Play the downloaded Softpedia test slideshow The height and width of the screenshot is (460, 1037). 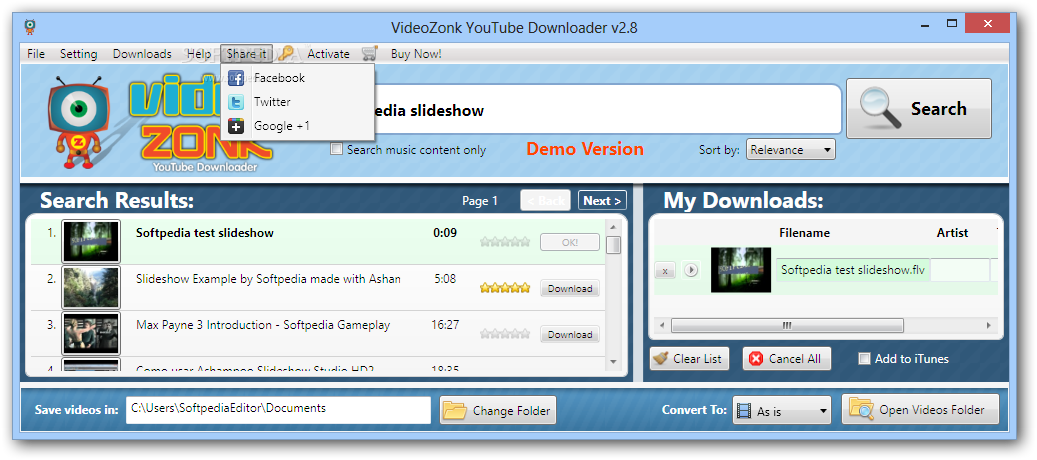click(x=691, y=270)
